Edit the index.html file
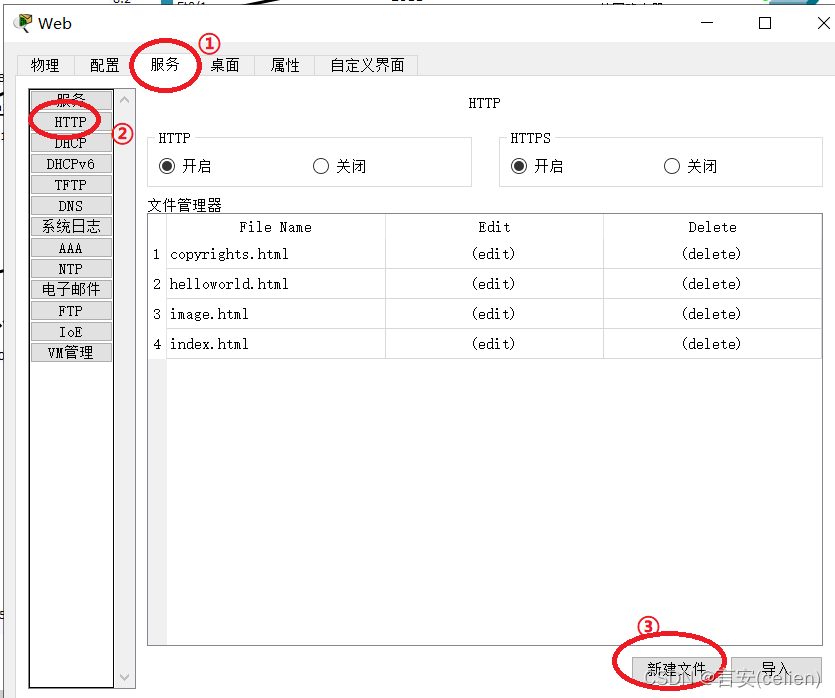Image resolution: width=835 pixels, height=698 pixels. pos(494,343)
